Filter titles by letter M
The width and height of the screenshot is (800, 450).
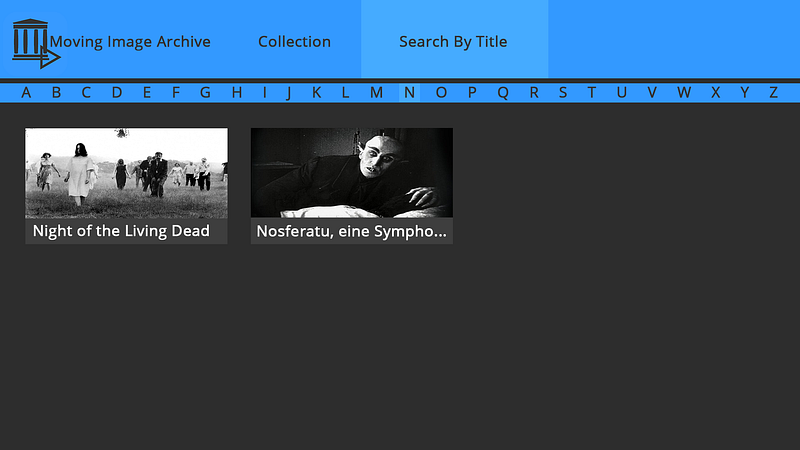click(377, 92)
